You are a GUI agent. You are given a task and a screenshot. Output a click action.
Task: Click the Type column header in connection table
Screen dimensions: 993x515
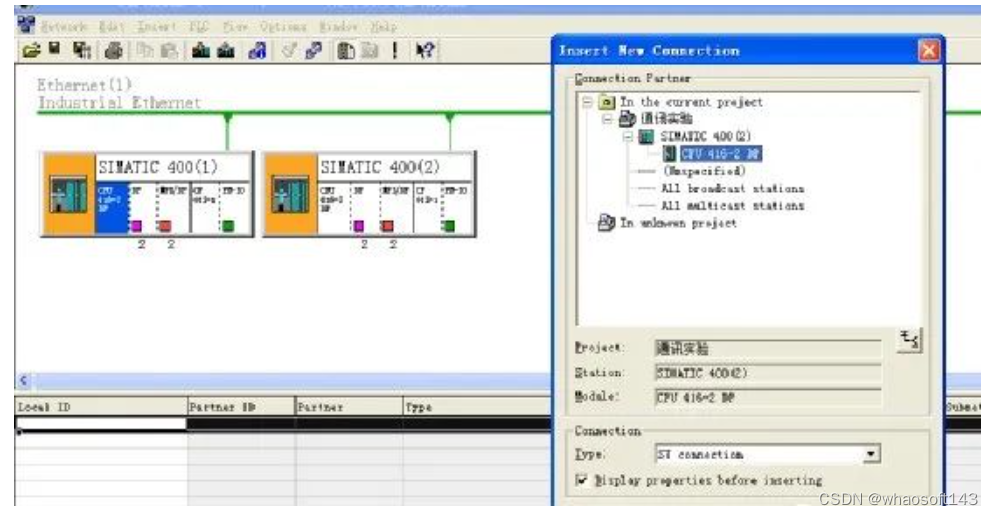coord(477,407)
